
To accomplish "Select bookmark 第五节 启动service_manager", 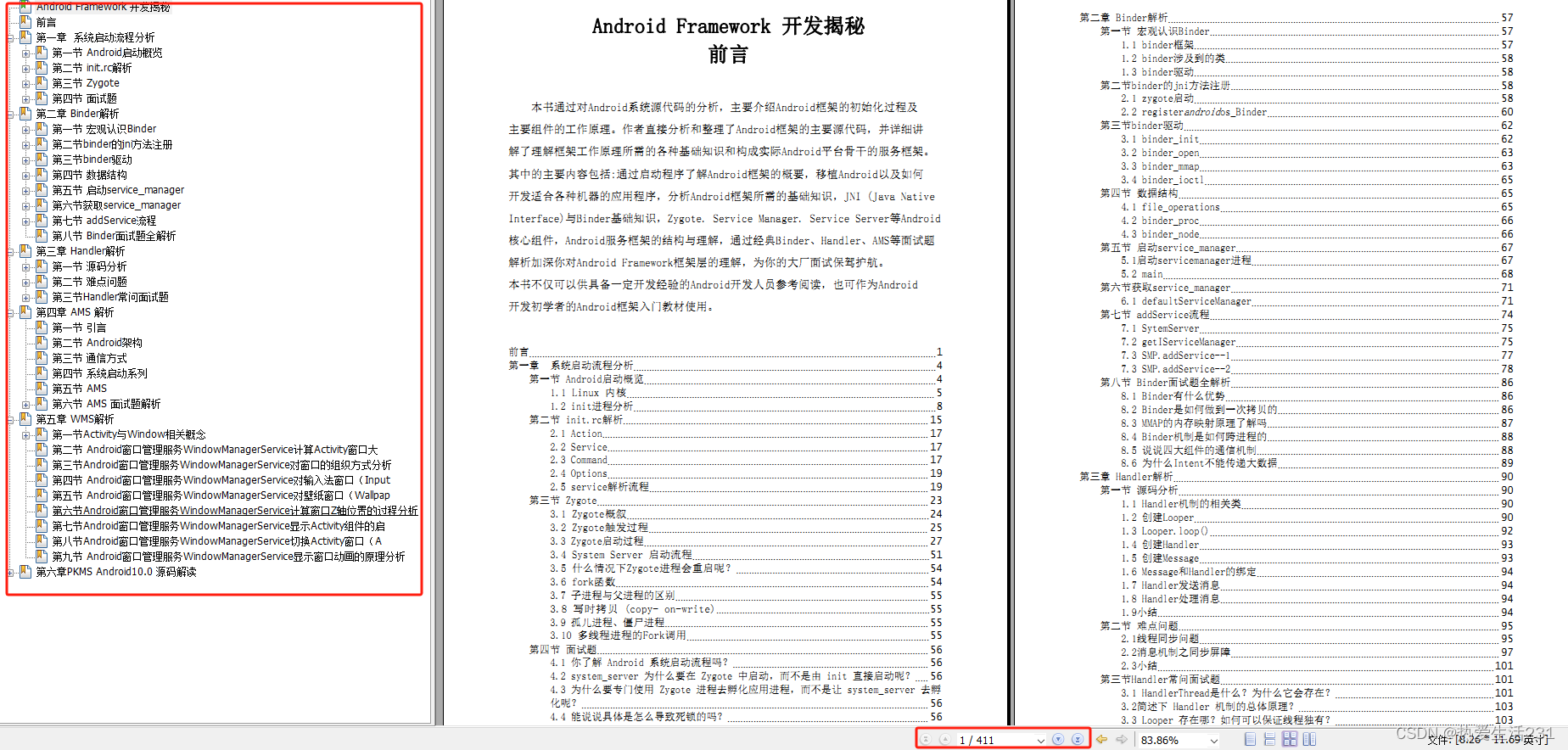I will 118,190.
